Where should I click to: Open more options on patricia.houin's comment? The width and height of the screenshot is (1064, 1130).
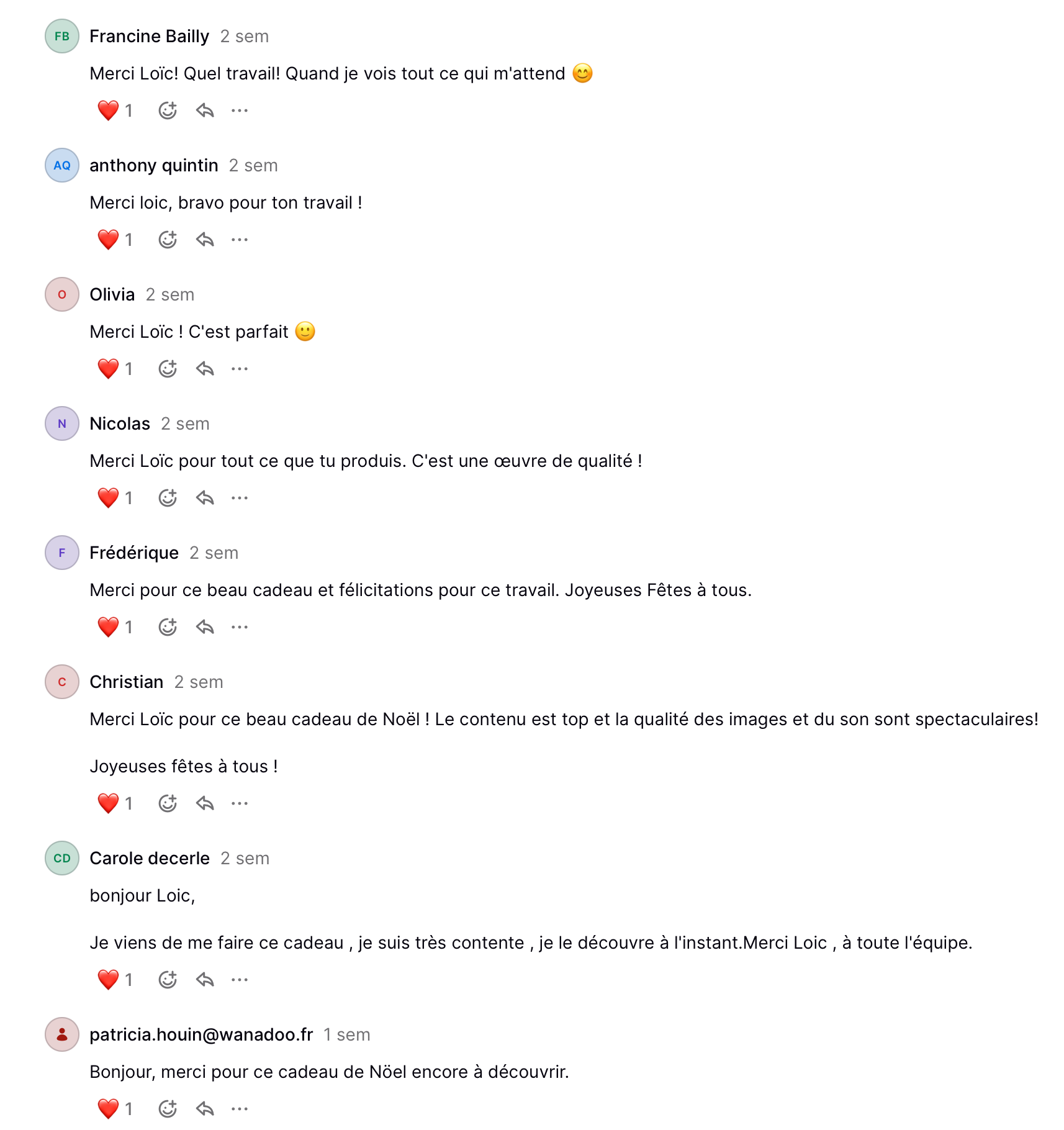click(x=240, y=1109)
